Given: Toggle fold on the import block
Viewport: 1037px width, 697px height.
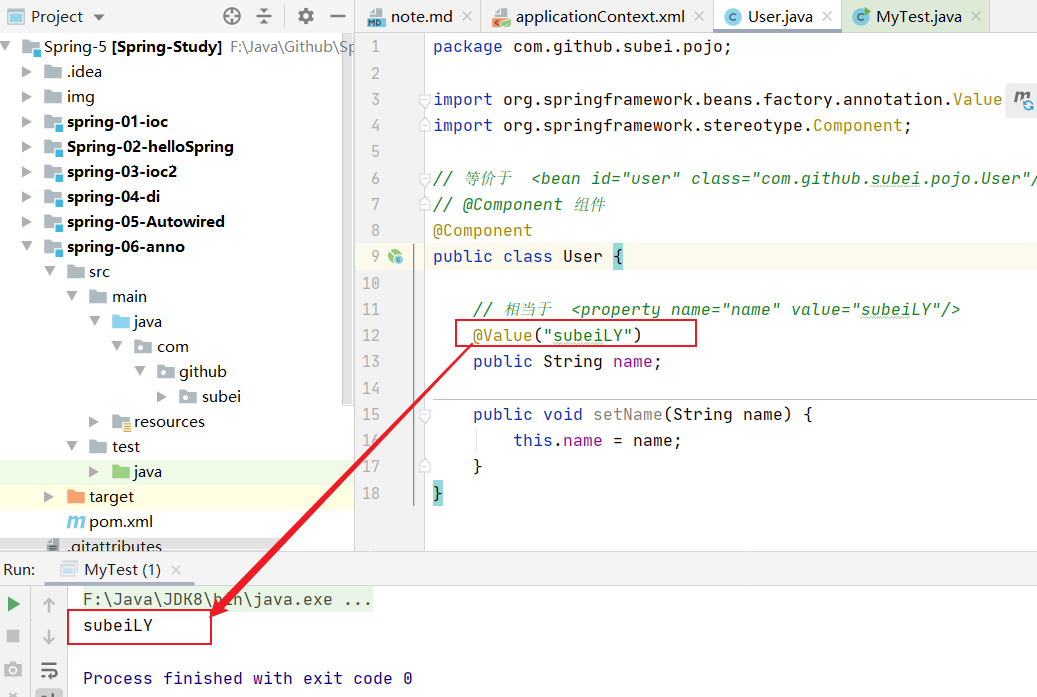Looking at the screenshot, I should pos(424,100).
